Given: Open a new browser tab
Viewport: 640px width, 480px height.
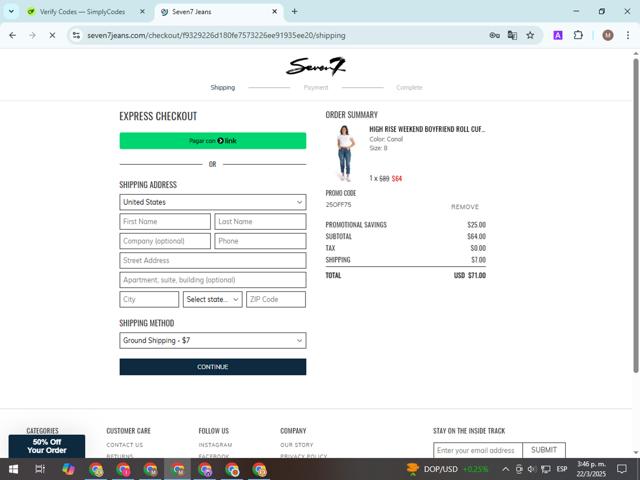Looking at the screenshot, I should [294, 11].
